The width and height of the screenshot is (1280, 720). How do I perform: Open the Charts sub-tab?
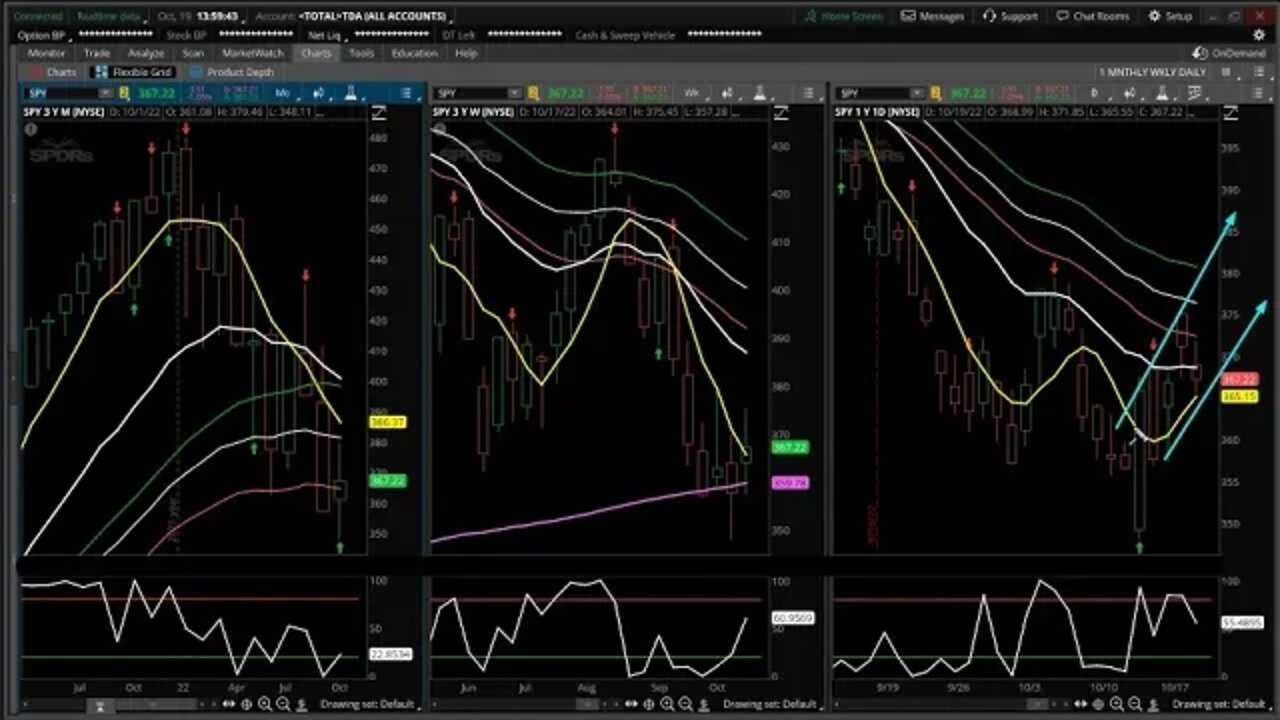click(53, 72)
